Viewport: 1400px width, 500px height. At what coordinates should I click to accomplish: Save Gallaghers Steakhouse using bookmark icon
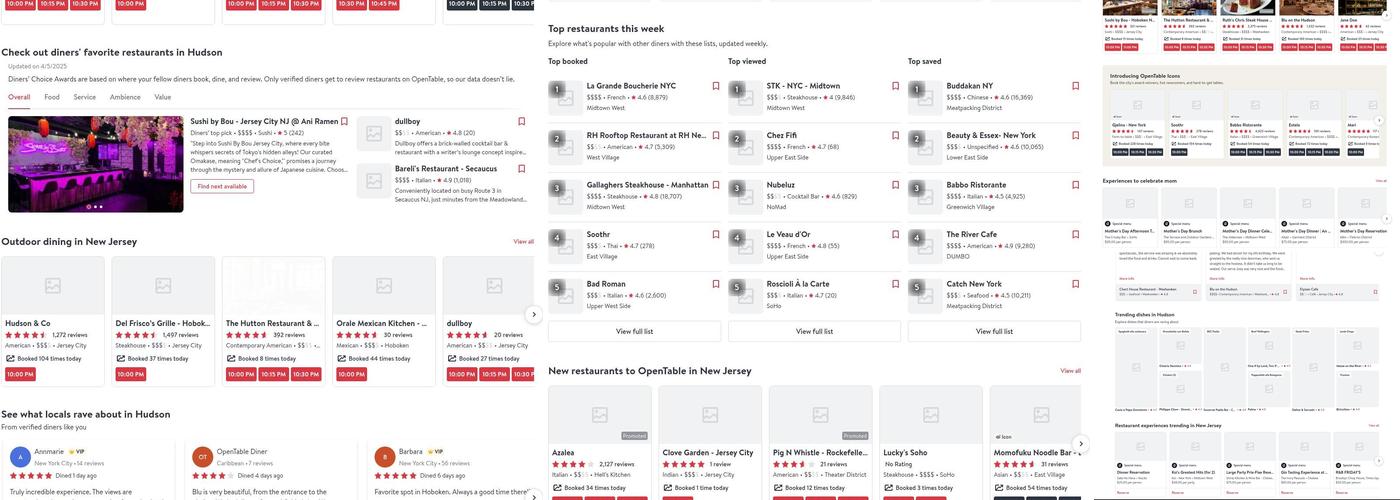(716, 185)
